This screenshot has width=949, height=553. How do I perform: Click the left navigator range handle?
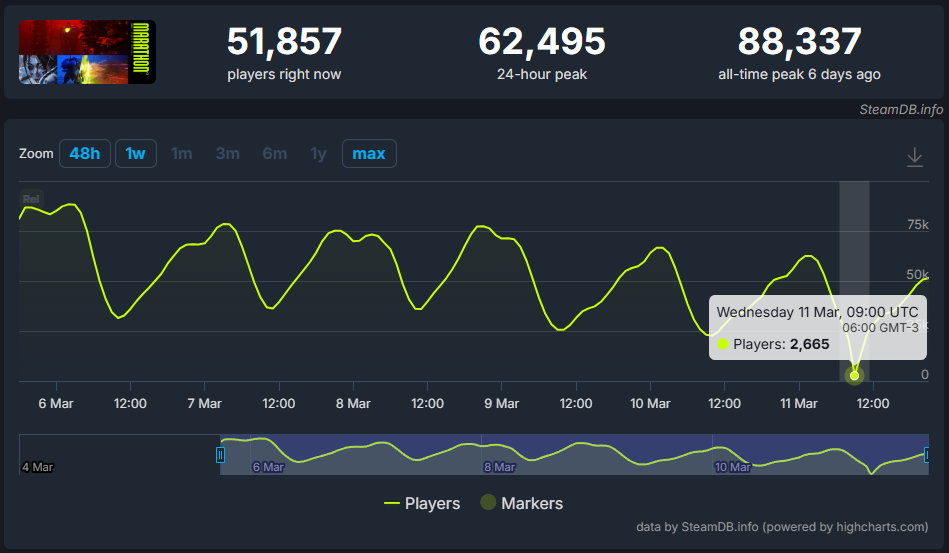pyautogui.click(x=220, y=454)
